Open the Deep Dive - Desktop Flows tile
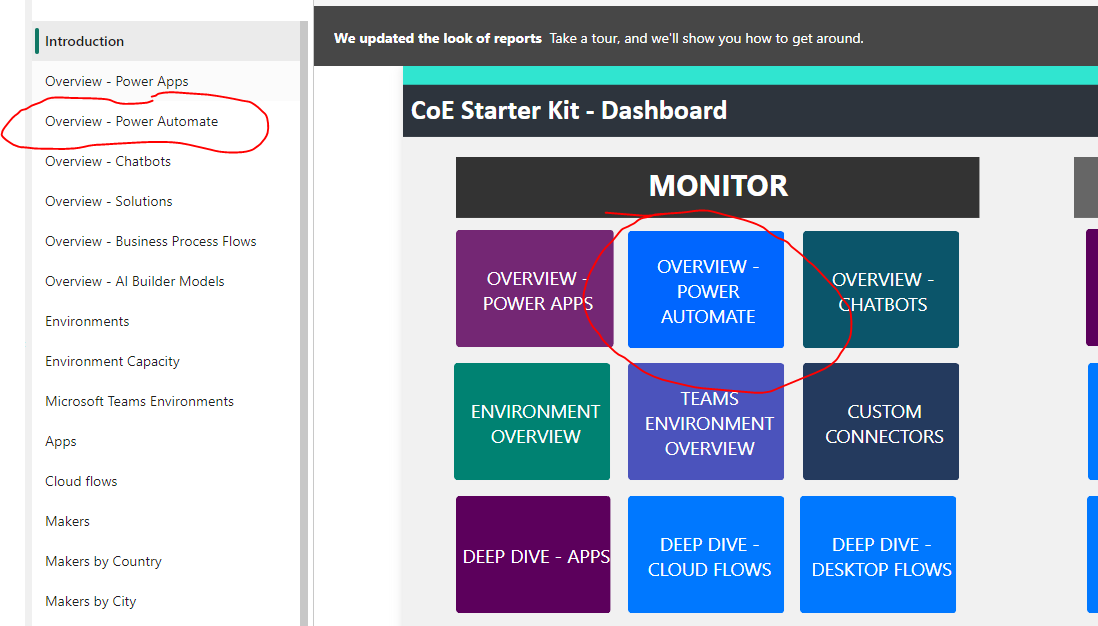1098x626 pixels. coord(877,554)
